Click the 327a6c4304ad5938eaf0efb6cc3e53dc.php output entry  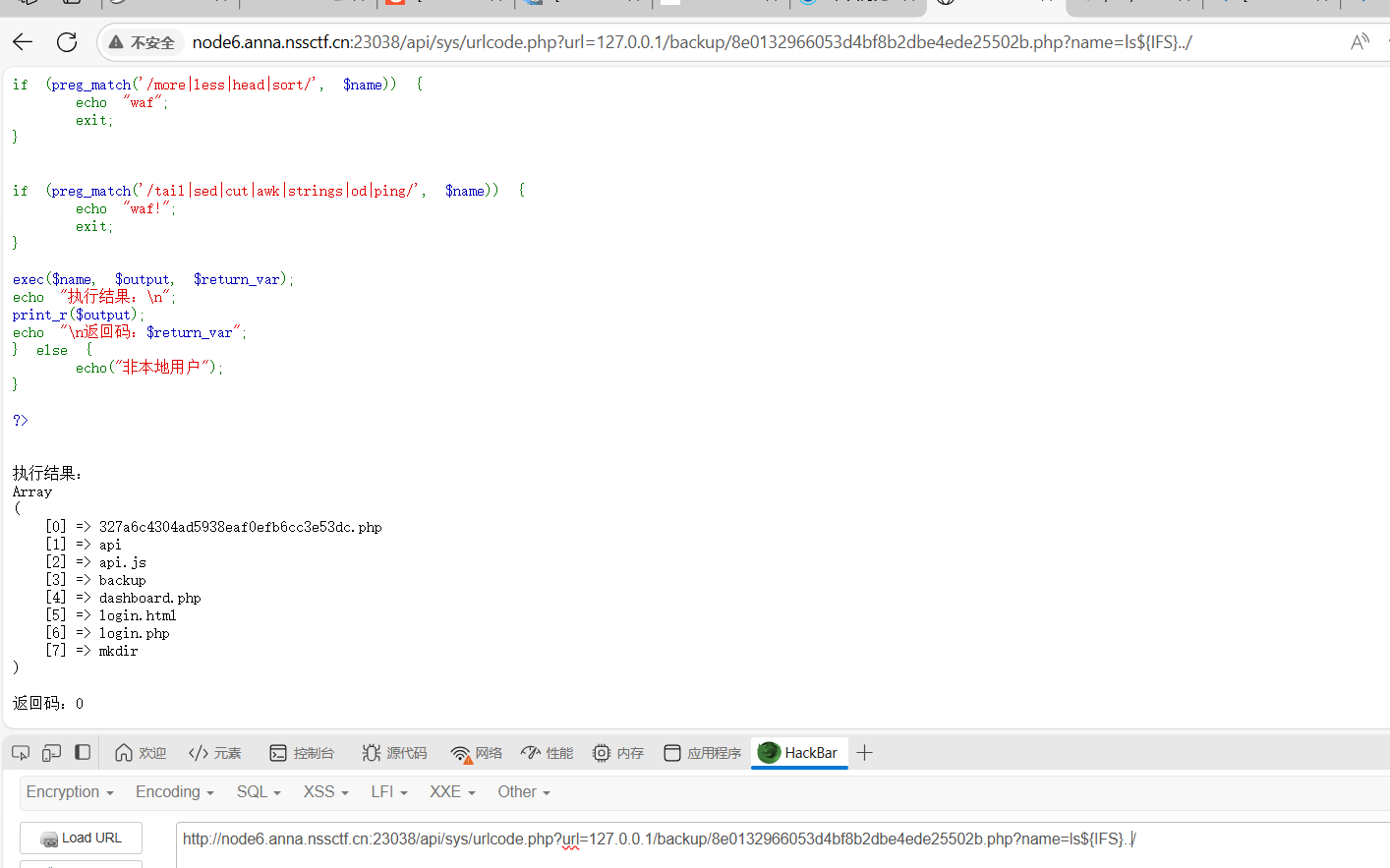(240, 527)
